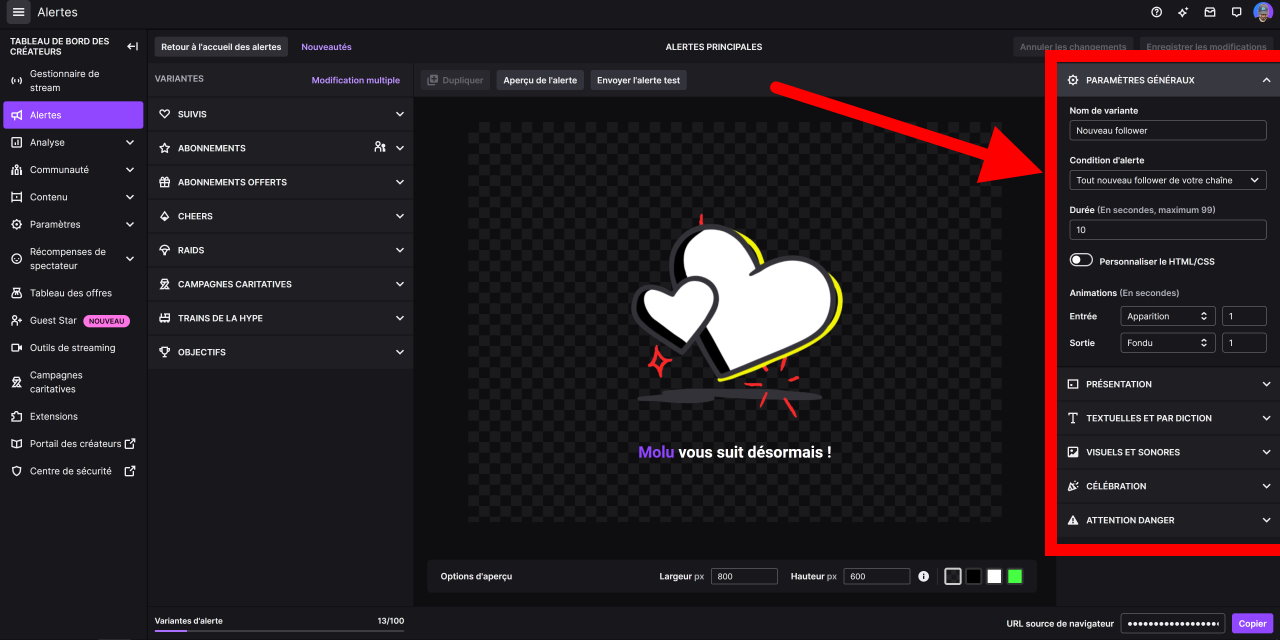Enable Personnaliser le HTML/CSS
Image resolution: width=1280 pixels, height=640 pixels.
coord(1081,259)
